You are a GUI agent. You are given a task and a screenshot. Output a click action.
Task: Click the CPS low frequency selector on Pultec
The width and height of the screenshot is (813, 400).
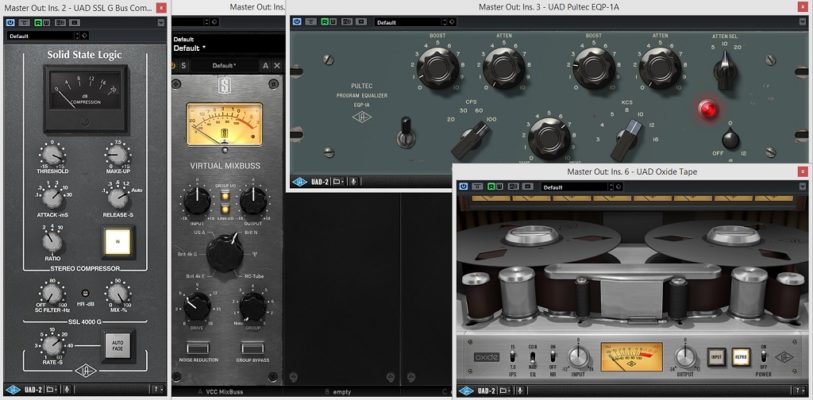(x=471, y=140)
